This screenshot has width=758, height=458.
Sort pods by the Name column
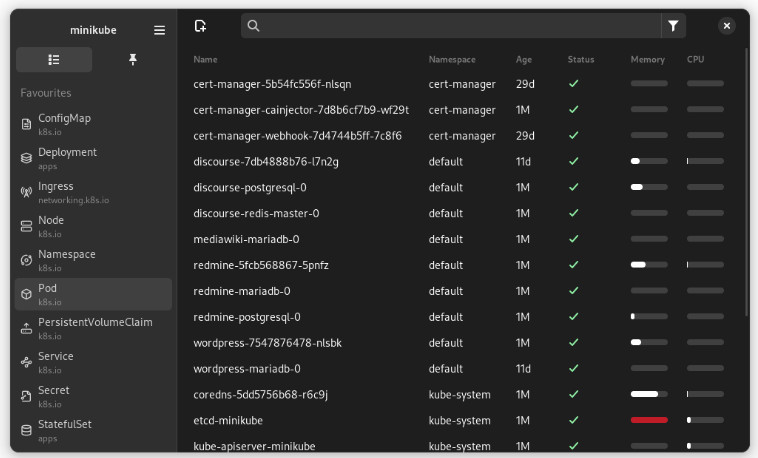(205, 59)
